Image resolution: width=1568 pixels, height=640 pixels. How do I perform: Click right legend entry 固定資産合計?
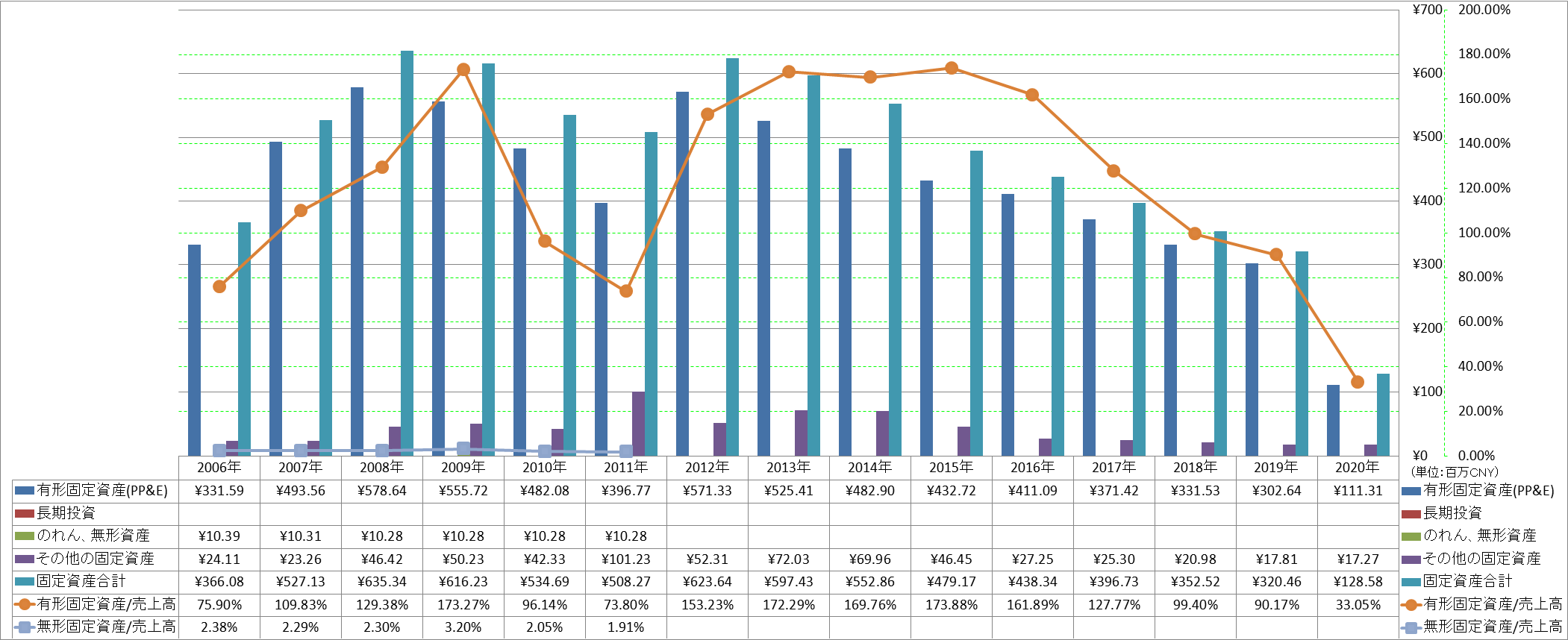point(1467,582)
